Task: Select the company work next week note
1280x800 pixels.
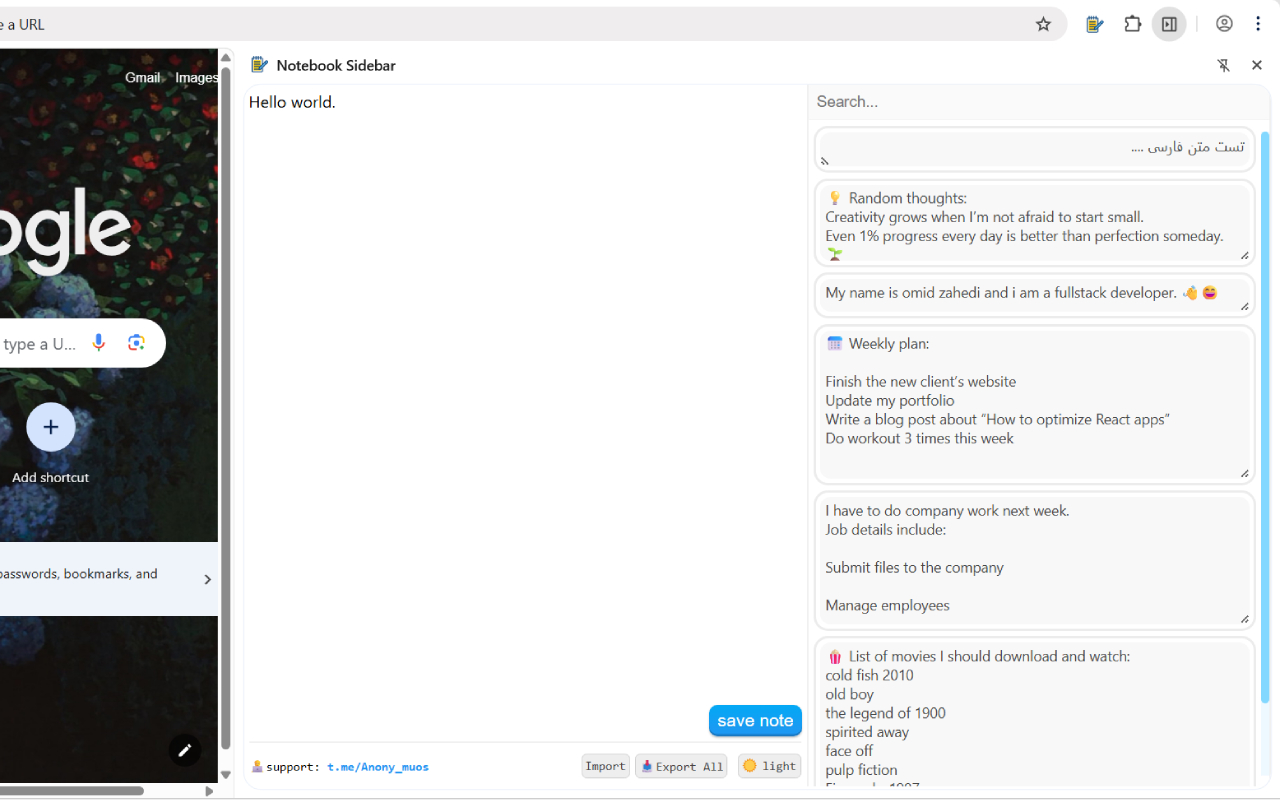Action: (x=1034, y=560)
